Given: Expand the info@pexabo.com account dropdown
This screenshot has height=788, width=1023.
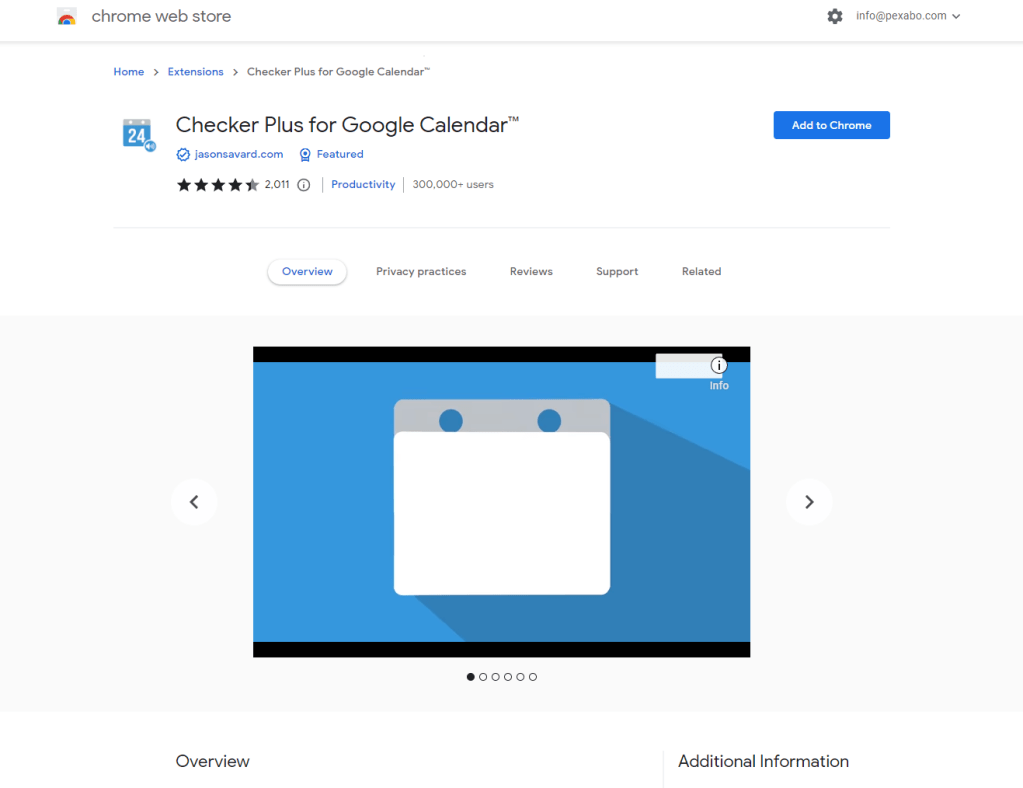Looking at the screenshot, I should [908, 16].
